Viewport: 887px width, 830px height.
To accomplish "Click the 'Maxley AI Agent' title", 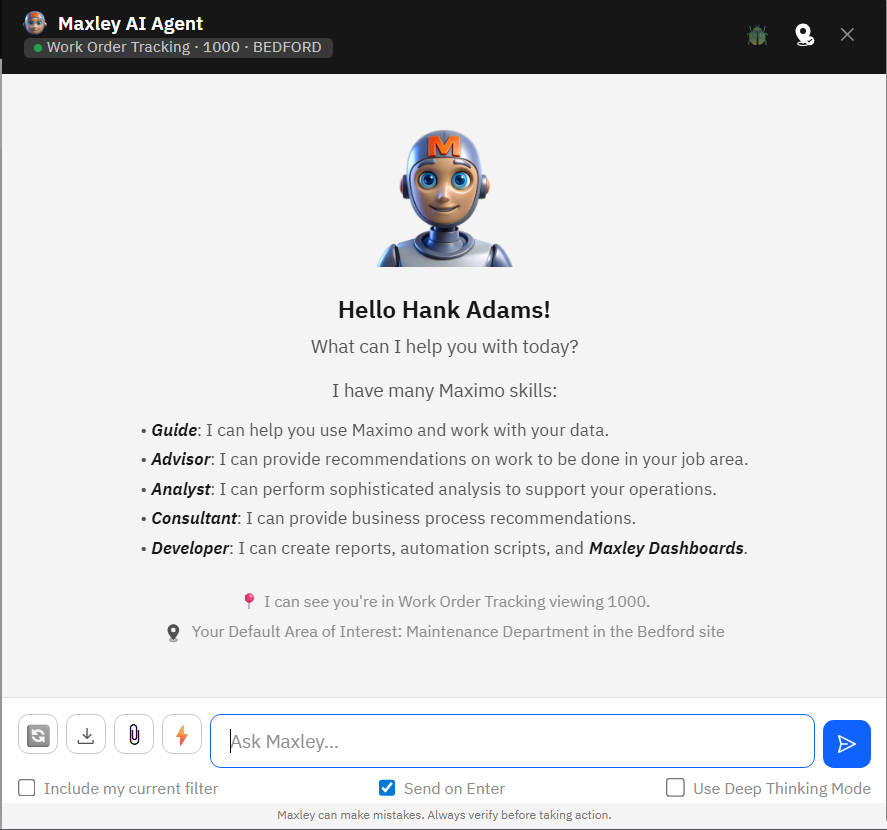I will tap(130, 24).
